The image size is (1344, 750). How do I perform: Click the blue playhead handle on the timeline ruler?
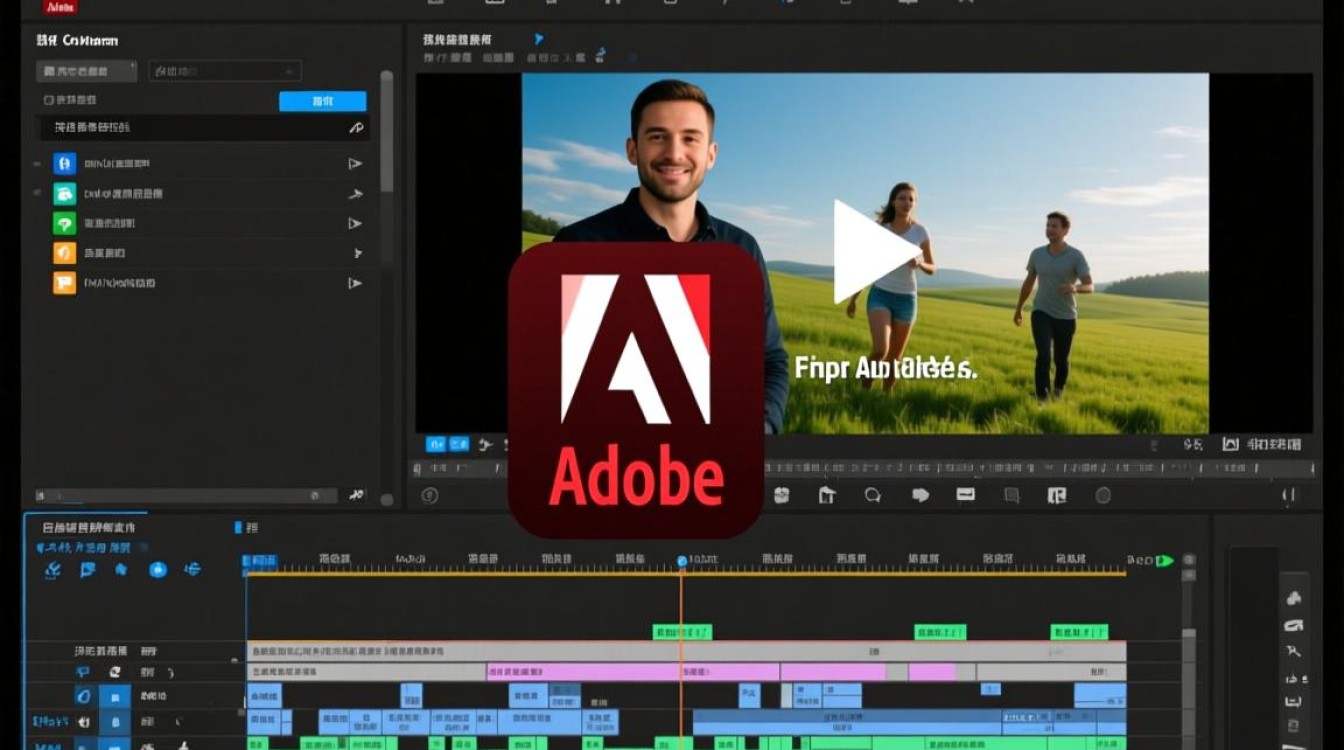pyautogui.click(x=682, y=562)
